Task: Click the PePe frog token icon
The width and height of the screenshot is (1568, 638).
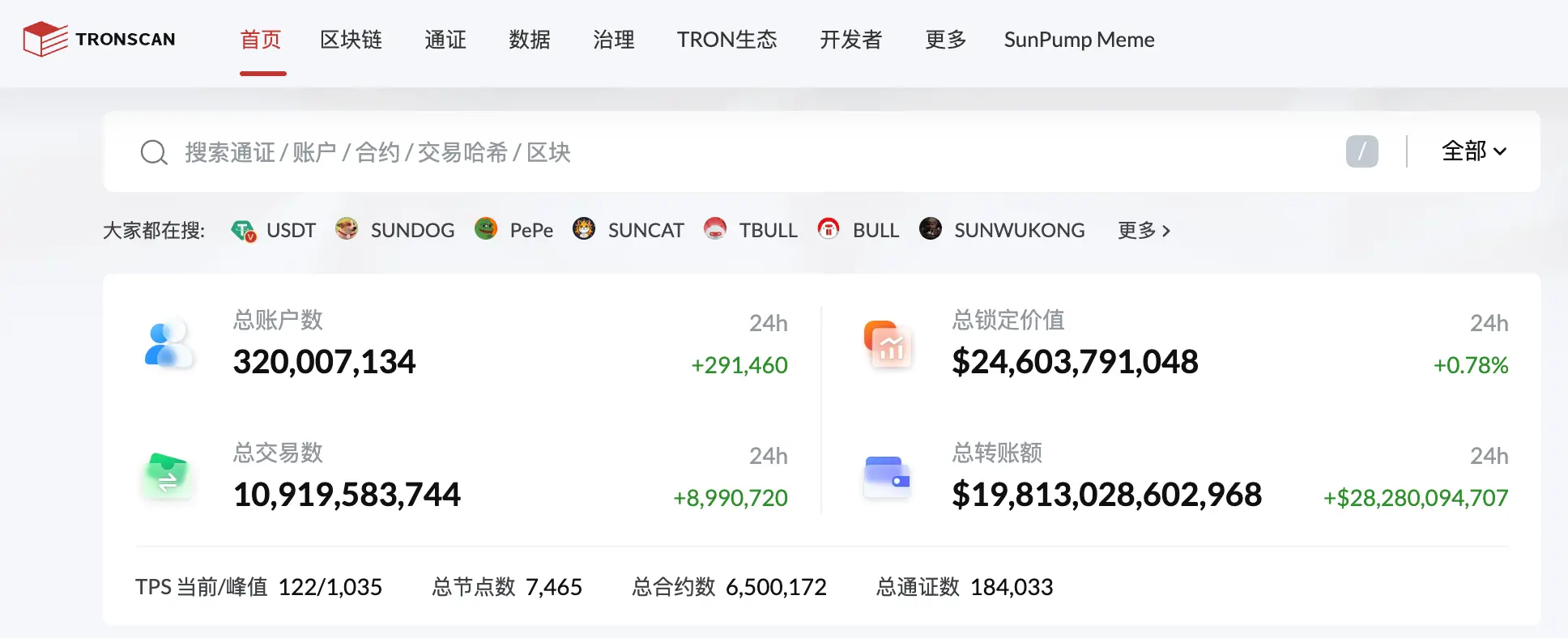Action: (x=486, y=229)
